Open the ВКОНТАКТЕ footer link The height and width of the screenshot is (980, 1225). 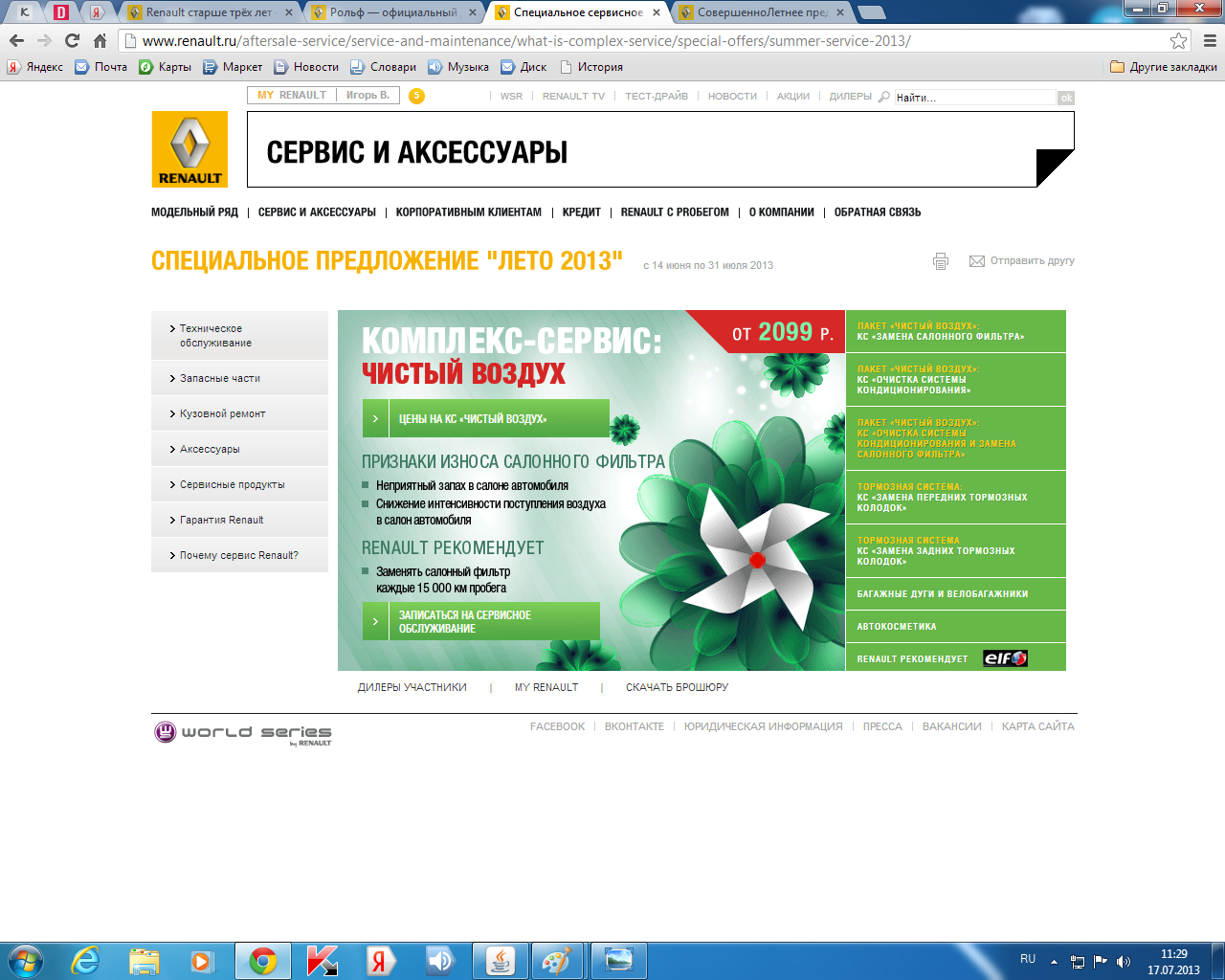coord(635,726)
